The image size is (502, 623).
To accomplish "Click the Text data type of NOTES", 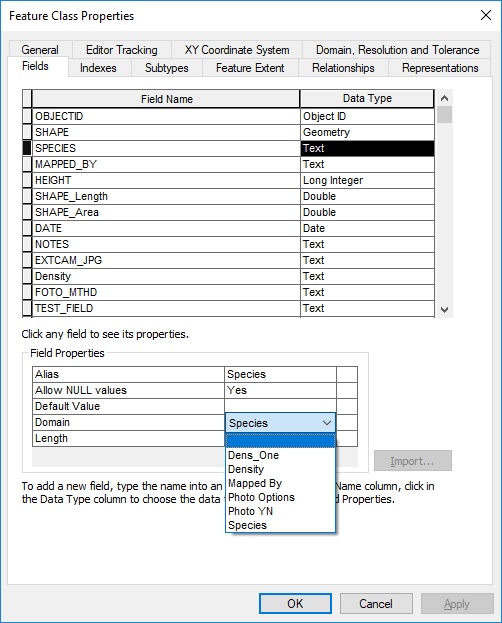I will click(367, 244).
